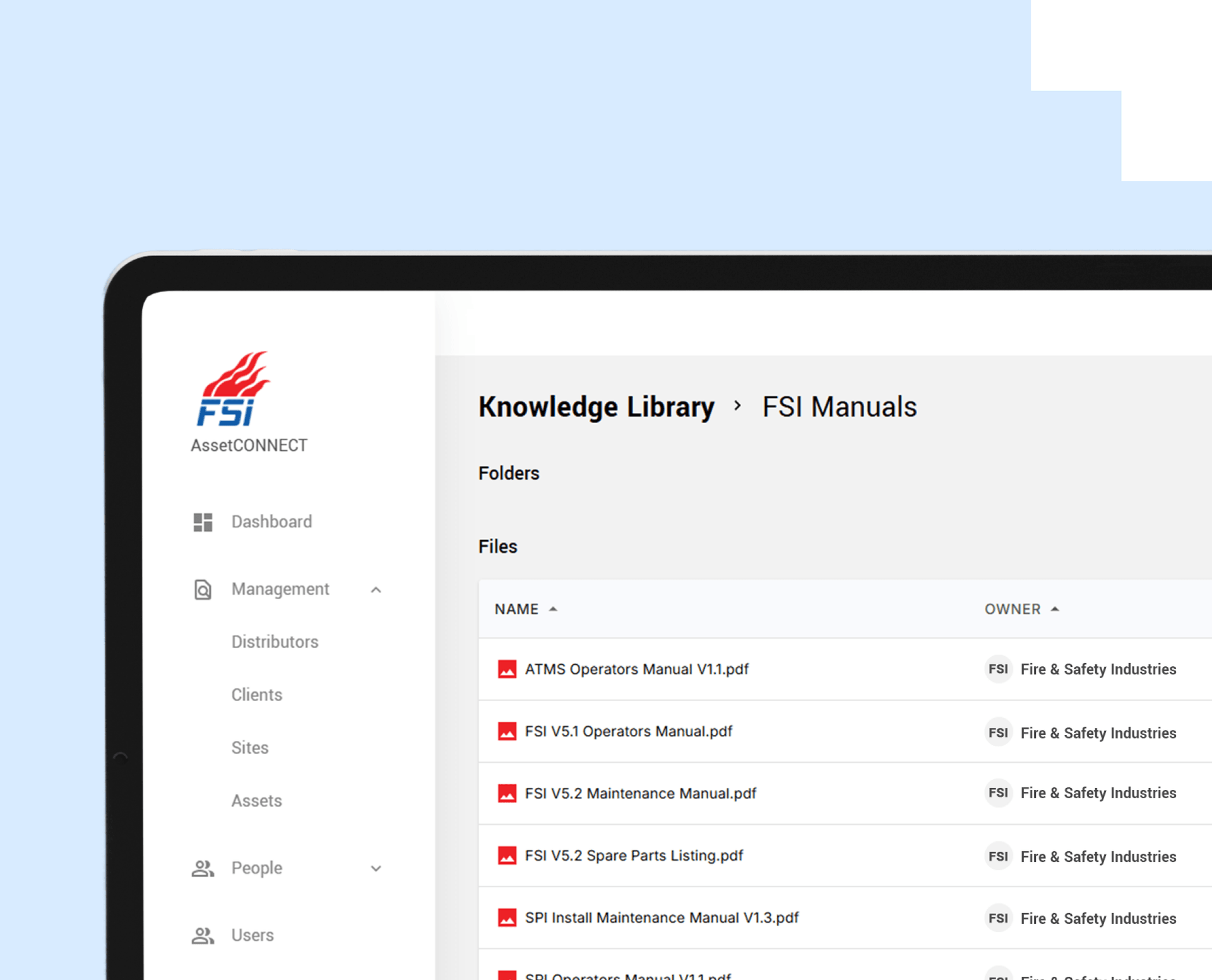Click SPI Install Maintenance Manual file icon
Screen dimensions: 1212x980
point(507,918)
